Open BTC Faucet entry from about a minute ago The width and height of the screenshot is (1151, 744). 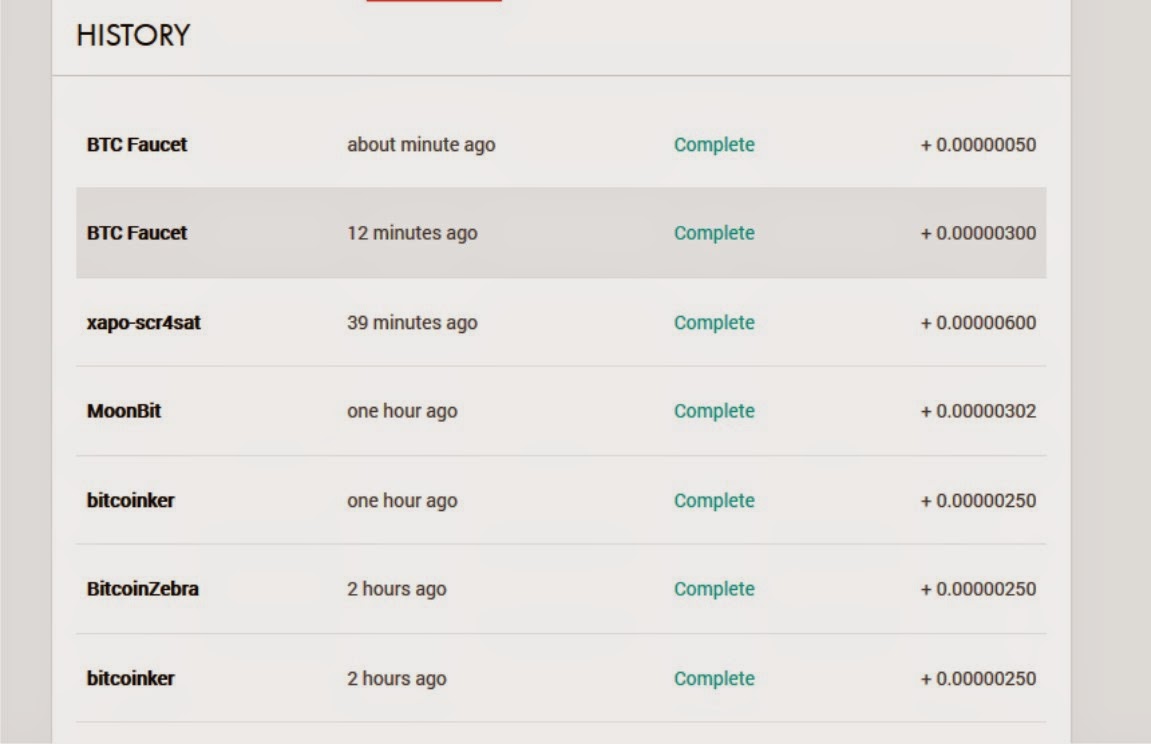coord(137,145)
